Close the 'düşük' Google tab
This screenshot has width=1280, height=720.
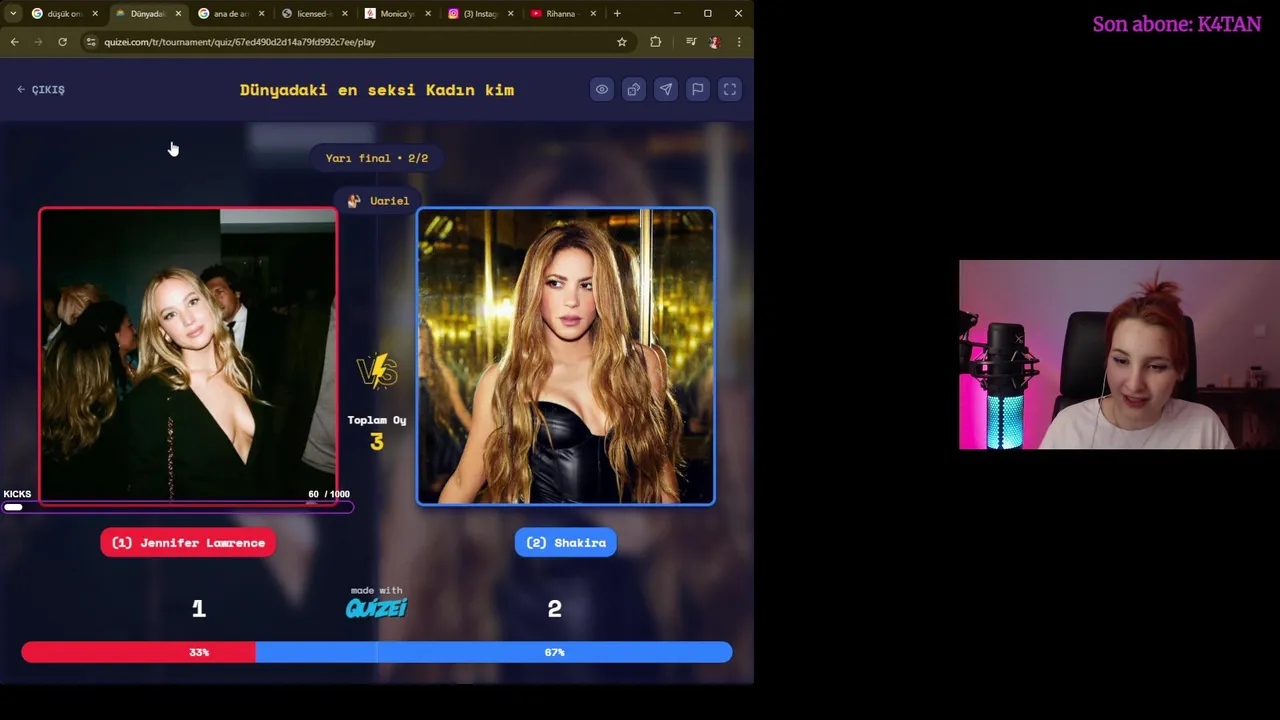tap(95, 14)
